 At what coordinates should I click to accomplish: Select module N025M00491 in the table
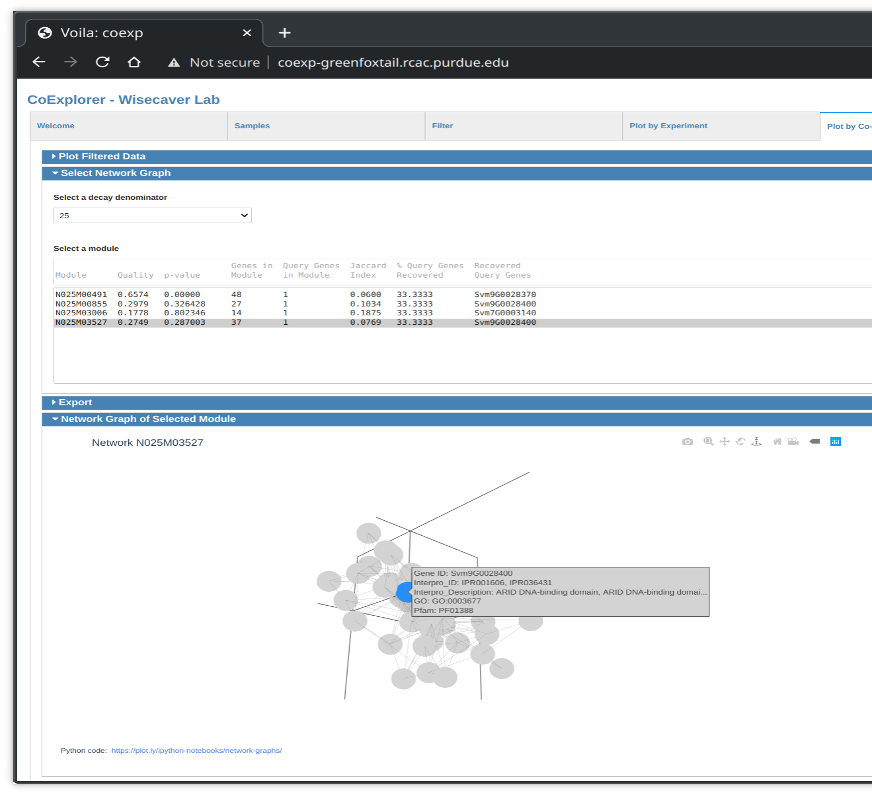[x=78, y=294]
